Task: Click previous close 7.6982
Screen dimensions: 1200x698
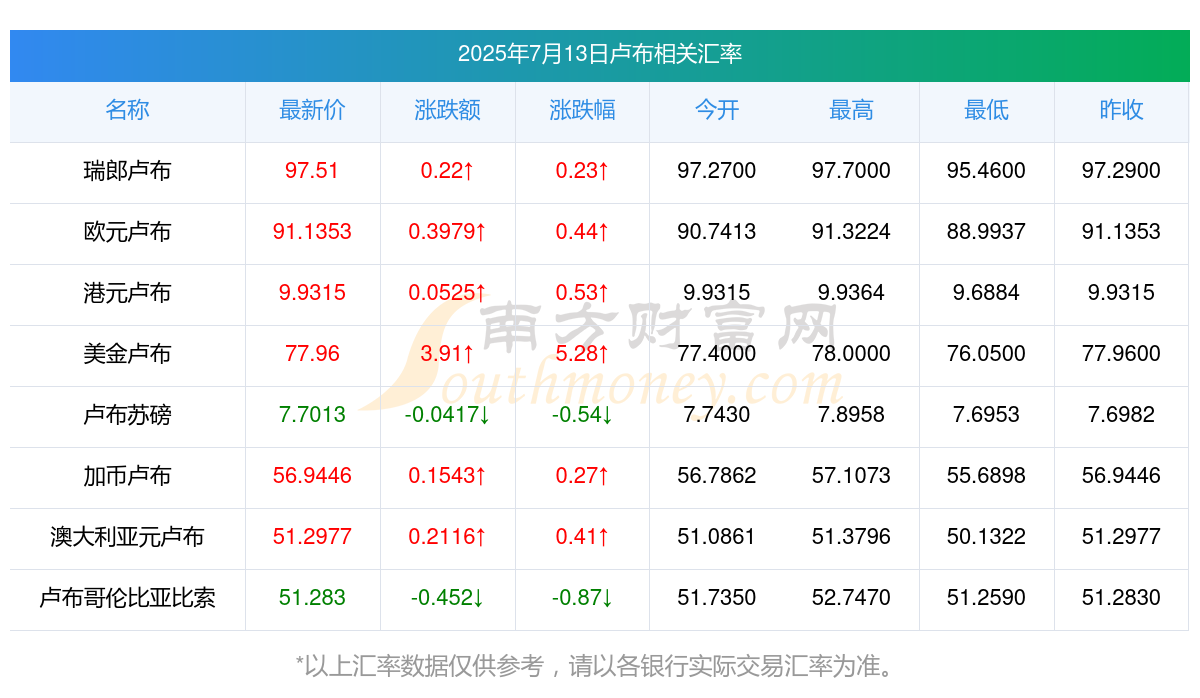Action: [x=1121, y=415]
